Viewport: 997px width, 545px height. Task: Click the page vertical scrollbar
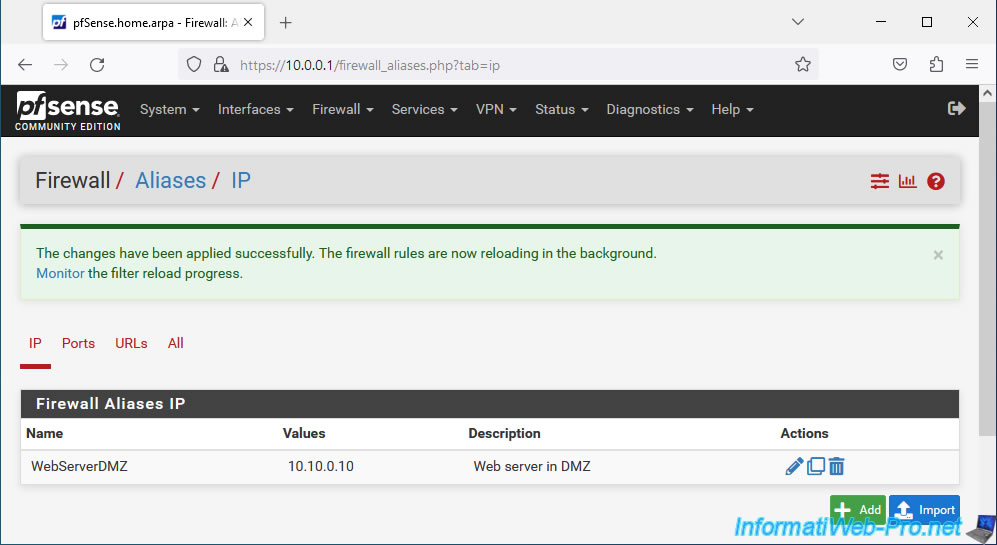987,267
